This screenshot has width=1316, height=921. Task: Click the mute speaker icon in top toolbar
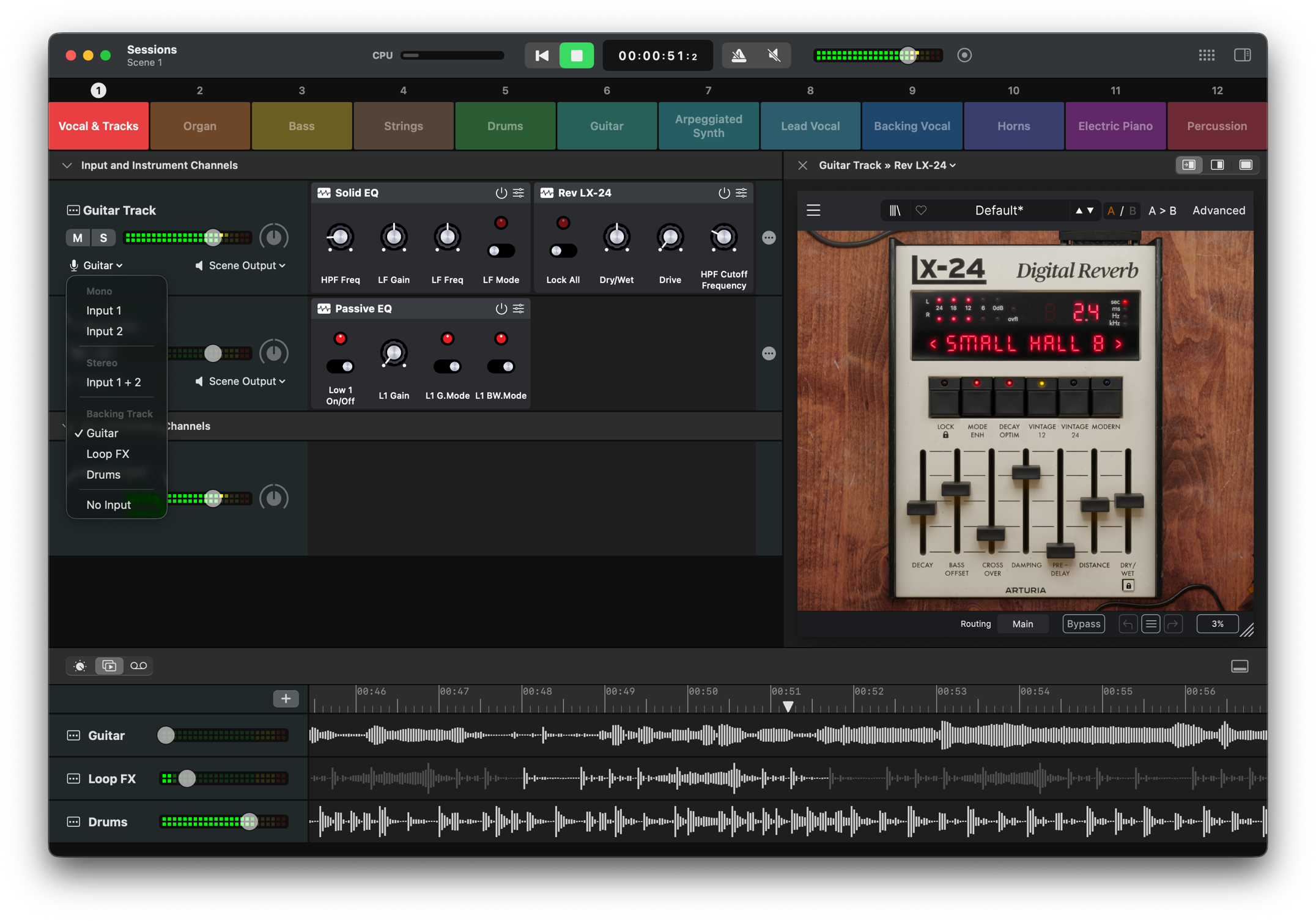coord(774,56)
